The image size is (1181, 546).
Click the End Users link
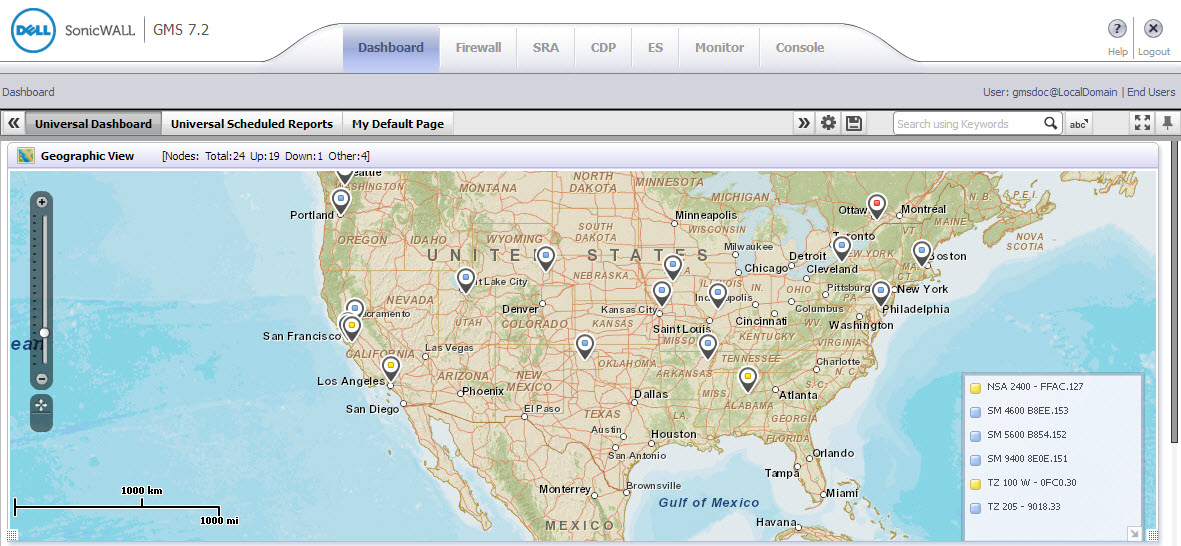pos(1151,92)
